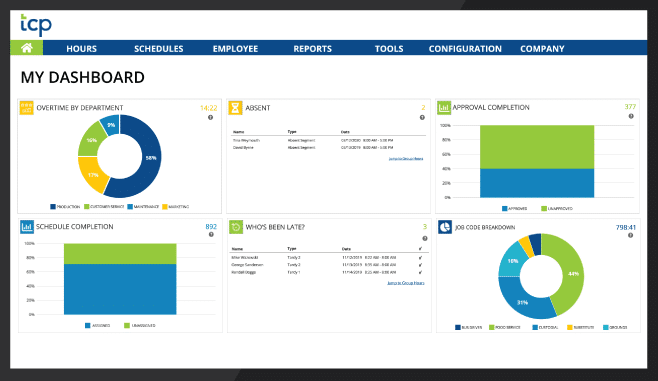Toggle Customer Service legend swatch
The width and height of the screenshot is (658, 381).
pyautogui.click(x=87, y=206)
